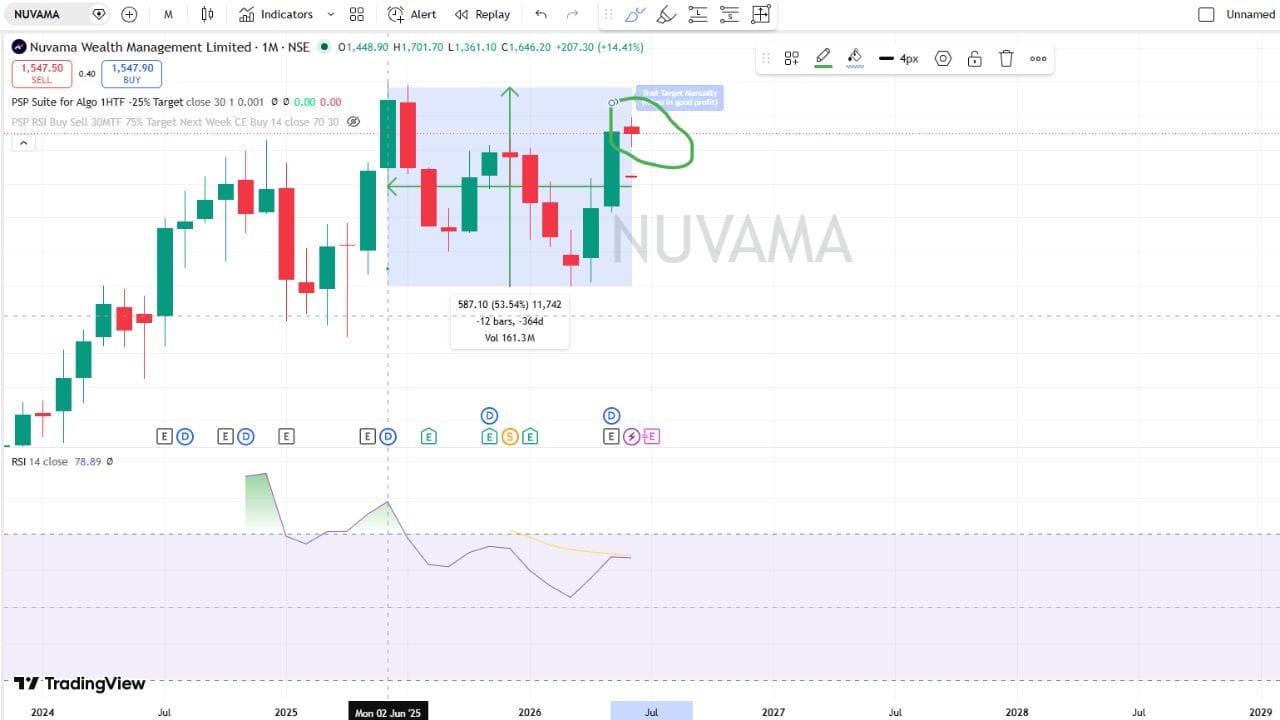
Task: Click the Trail Target Manually label
Action: click(680, 98)
